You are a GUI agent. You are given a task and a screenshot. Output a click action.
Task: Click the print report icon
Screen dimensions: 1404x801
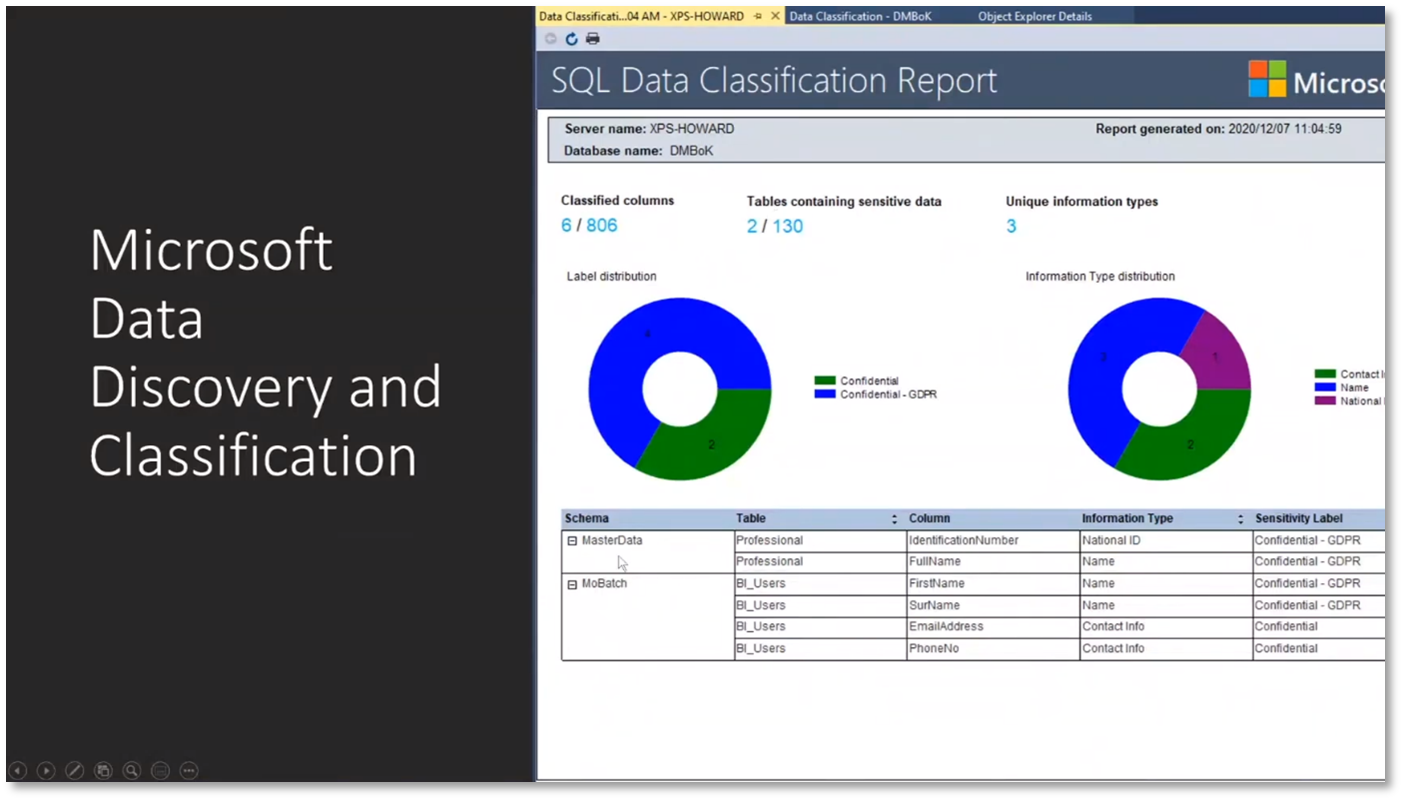pyautogui.click(x=593, y=39)
